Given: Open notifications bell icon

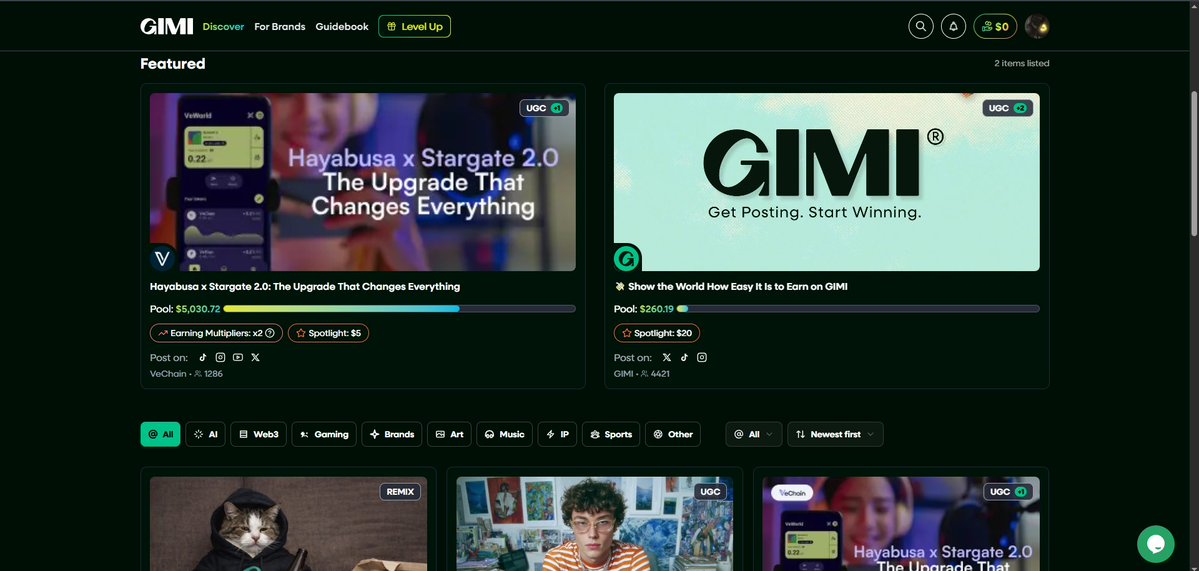Looking at the screenshot, I should click(x=953, y=27).
